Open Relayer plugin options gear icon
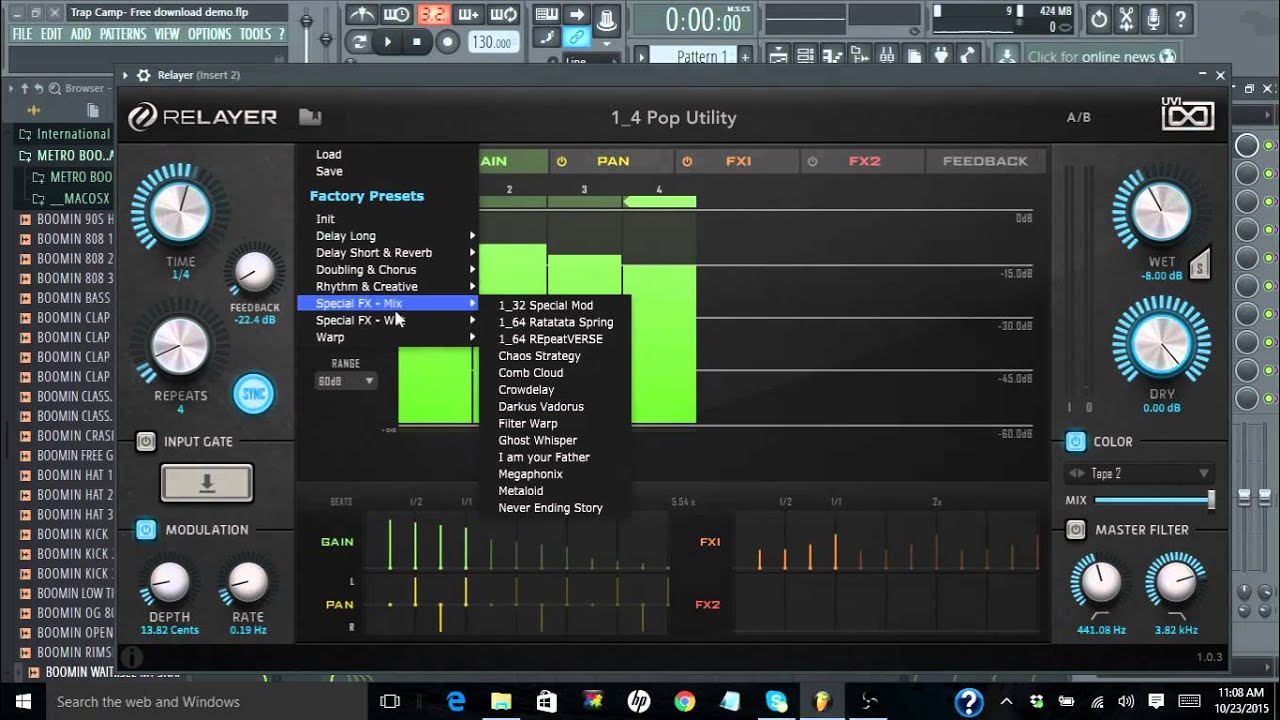 pyautogui.click(x=144, y=75)
